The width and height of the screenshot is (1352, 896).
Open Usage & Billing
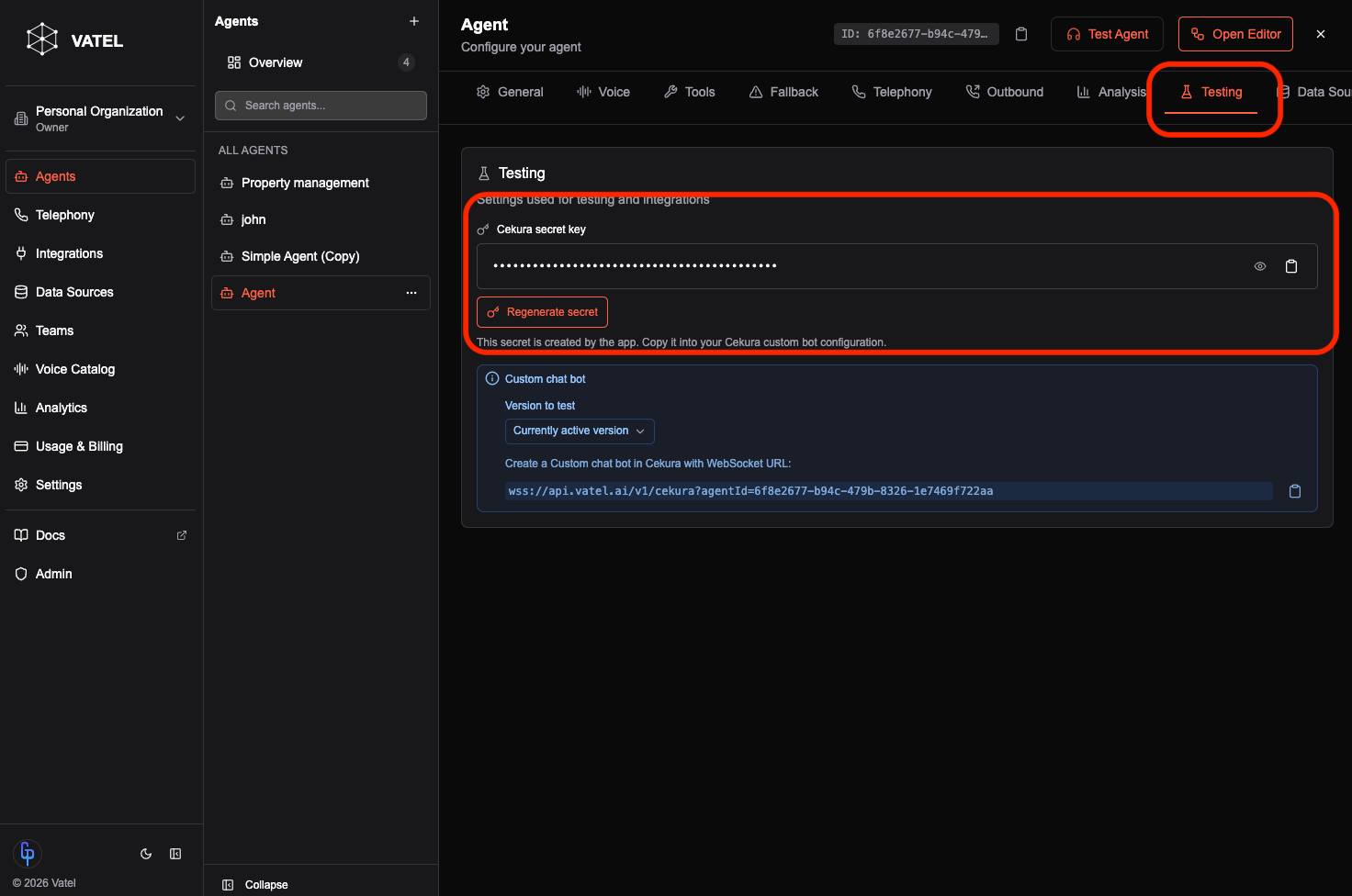pyautogui.click(x=101, y=446)
